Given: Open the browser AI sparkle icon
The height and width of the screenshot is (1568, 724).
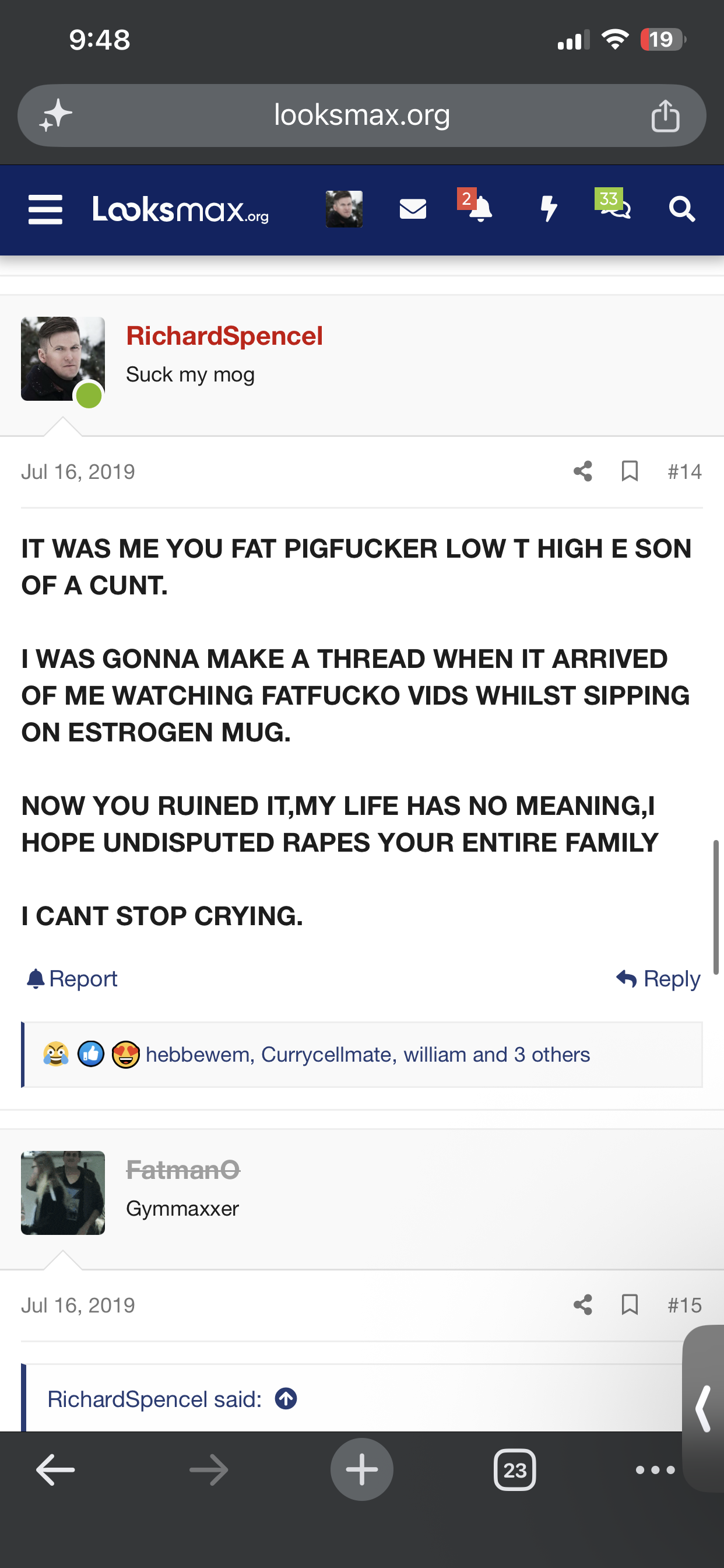Looking at the screenshot, I should [55, 115].
